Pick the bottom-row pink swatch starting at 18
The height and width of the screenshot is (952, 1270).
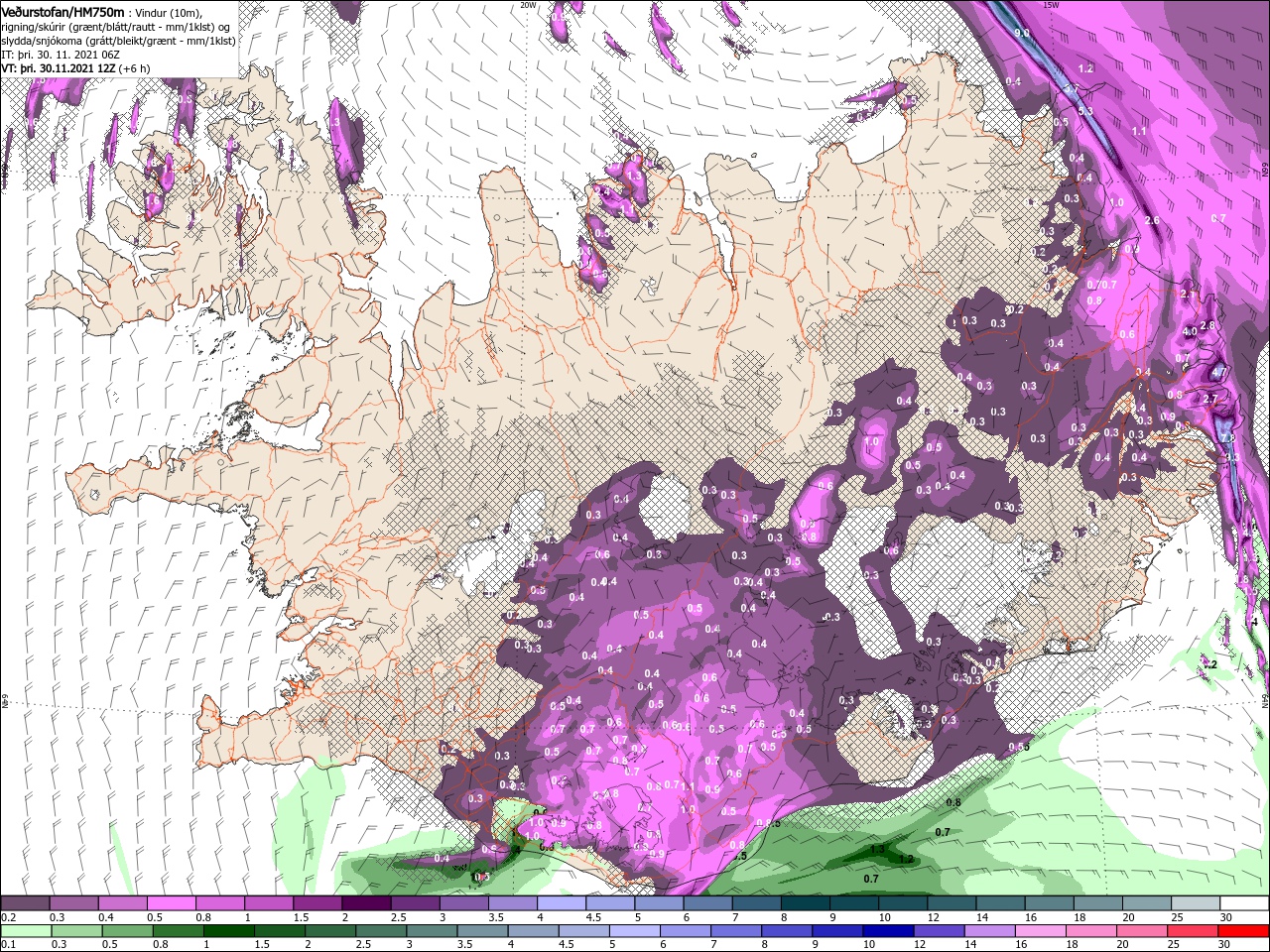click(x=1092, y=931)
